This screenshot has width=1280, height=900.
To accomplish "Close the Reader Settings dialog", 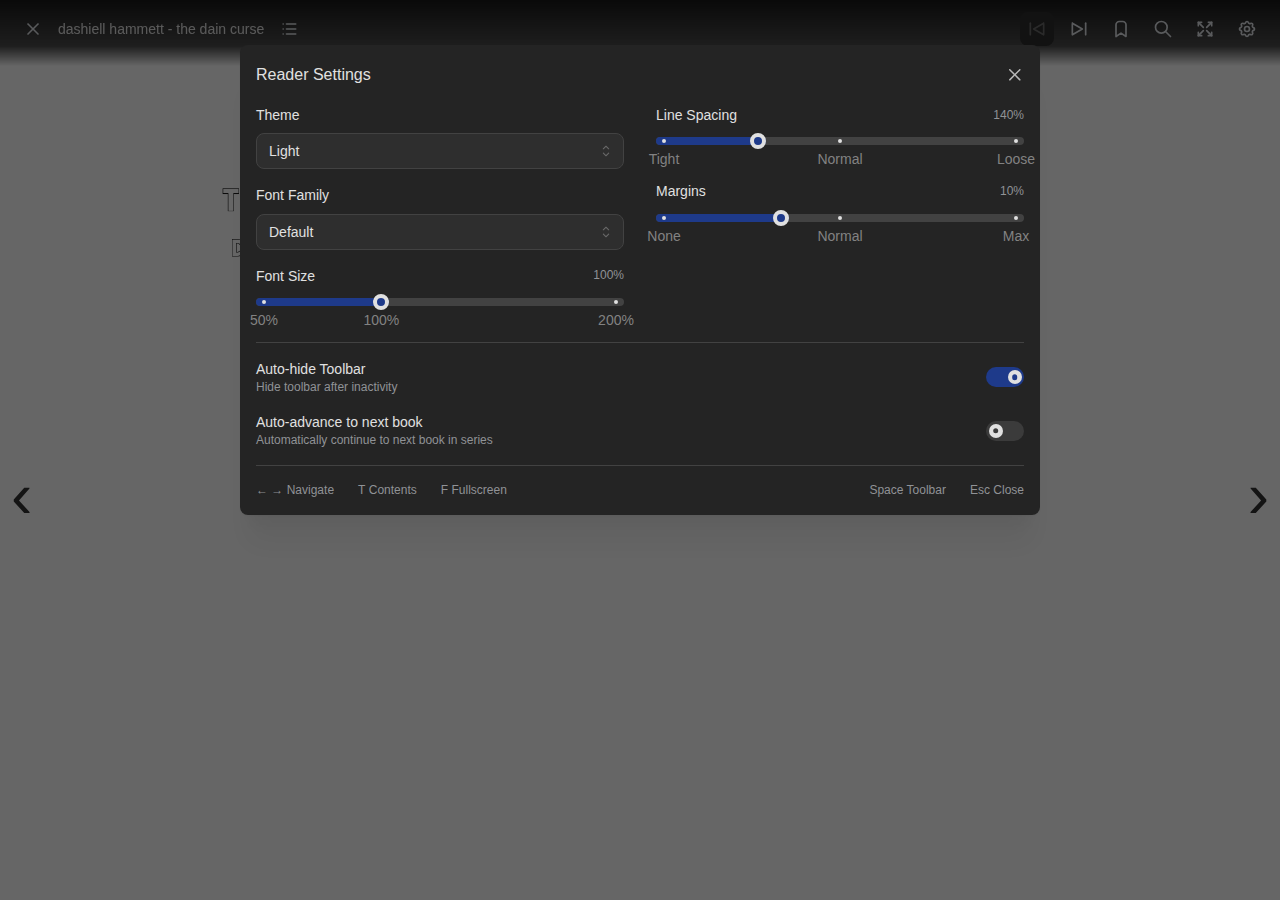I will (1015, 75).
